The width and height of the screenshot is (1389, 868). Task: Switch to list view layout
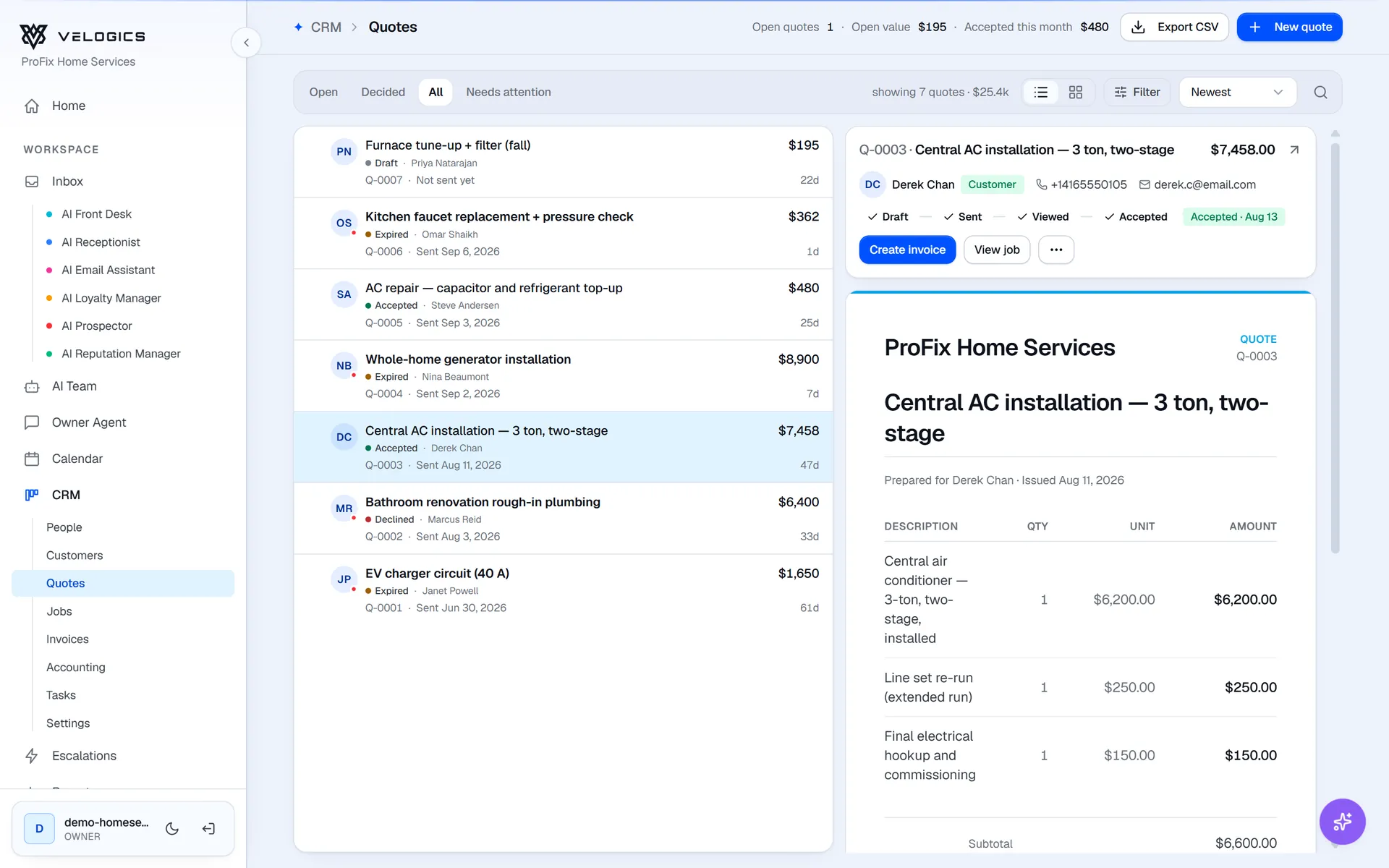click(1041, 92)
